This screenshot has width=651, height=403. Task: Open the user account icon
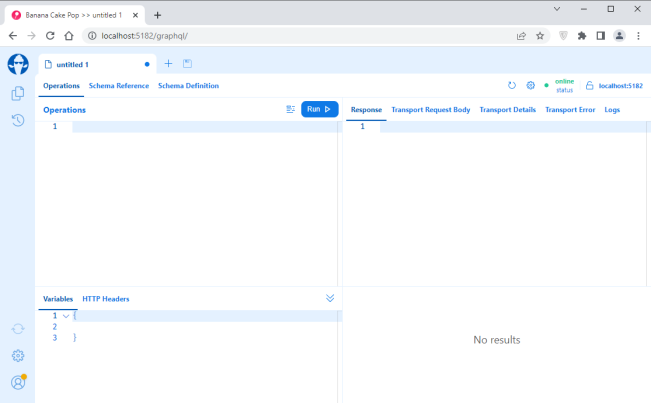[17, 382]
